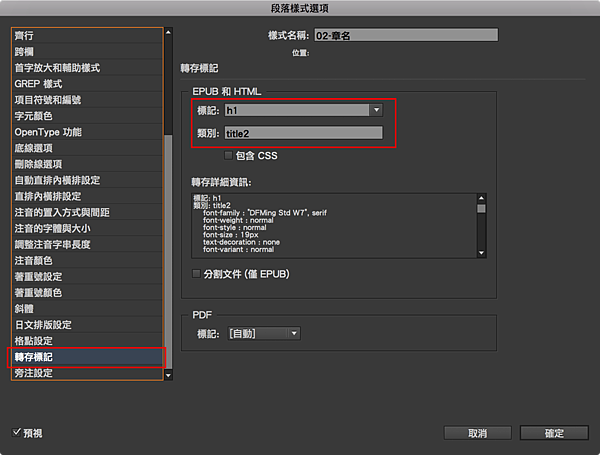Open 直排內橫排設定 category

(87, 196)
